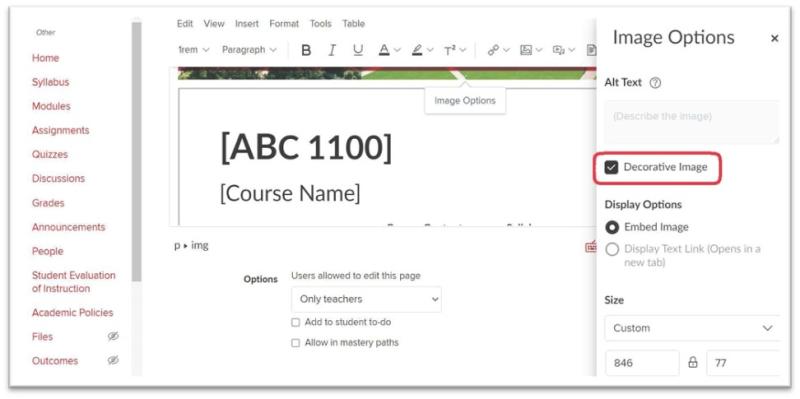Click the [Course Name] text
Viewport: 800px width, 399px height.
[290, 193]
